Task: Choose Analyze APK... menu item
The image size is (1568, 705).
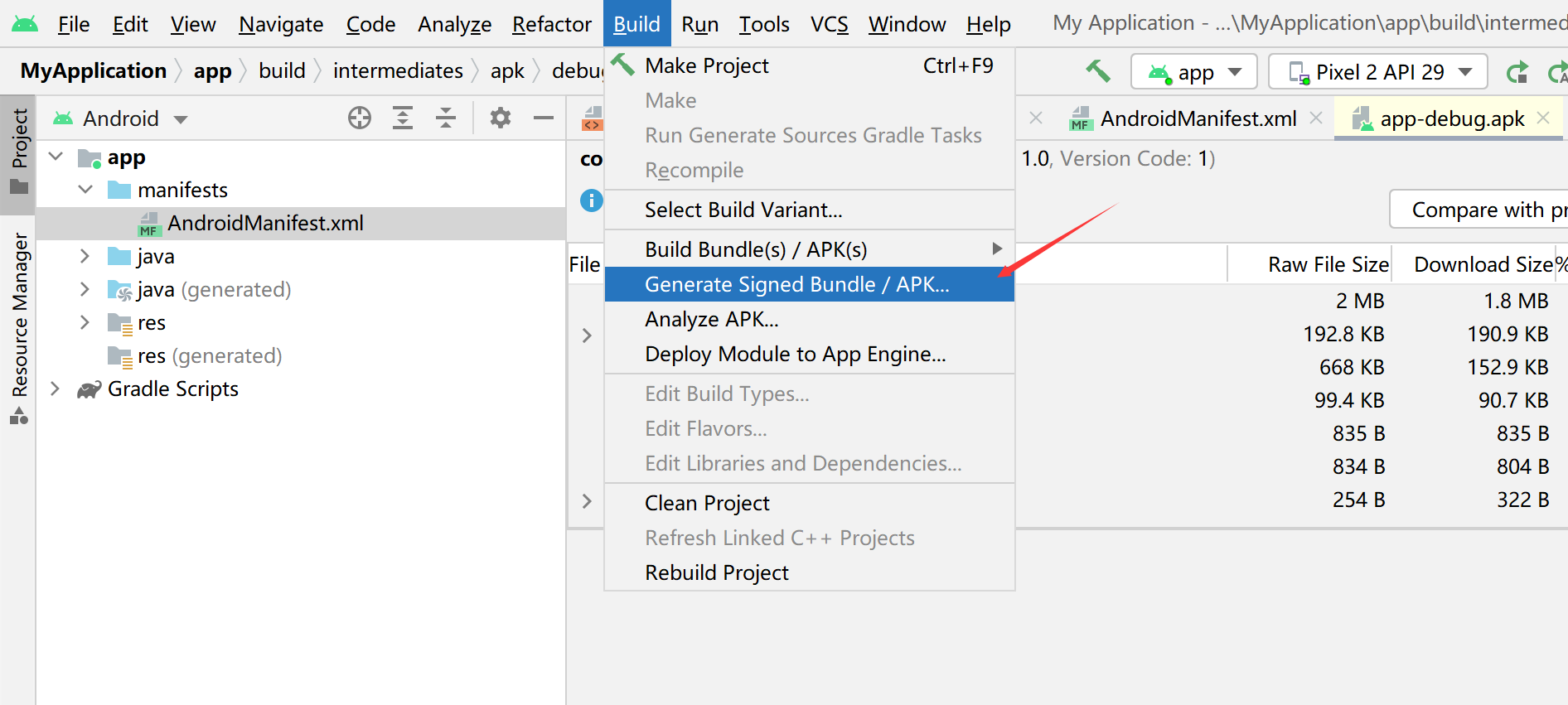Action: (810, 319)
